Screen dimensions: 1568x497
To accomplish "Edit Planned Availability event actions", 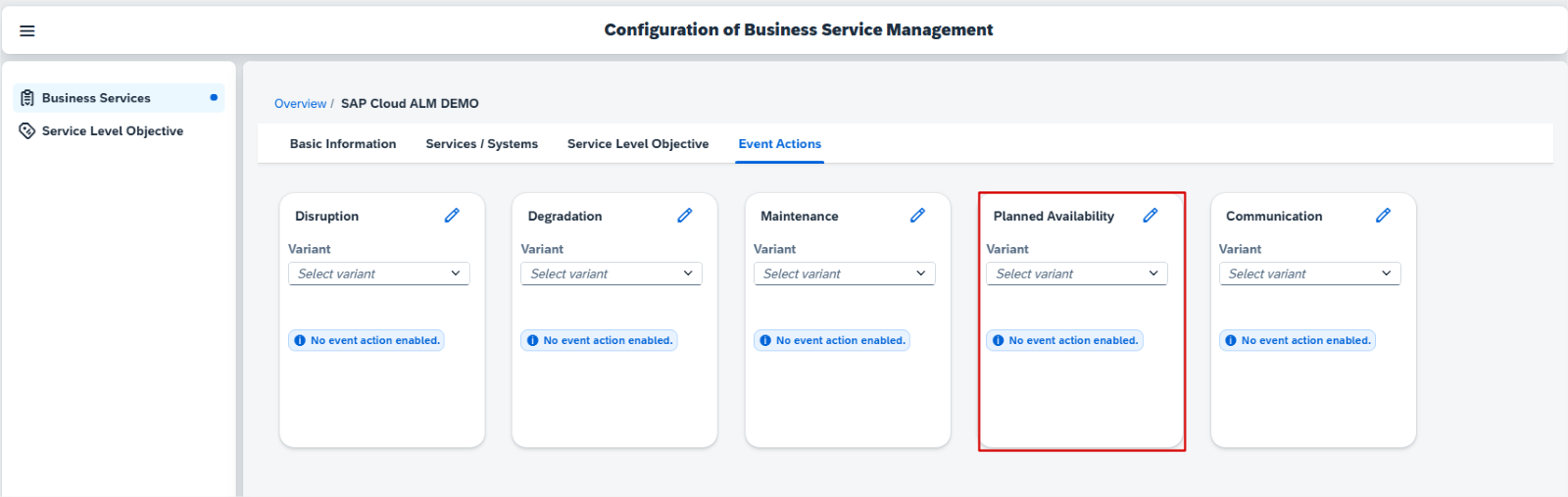I will coord(1150,216).
